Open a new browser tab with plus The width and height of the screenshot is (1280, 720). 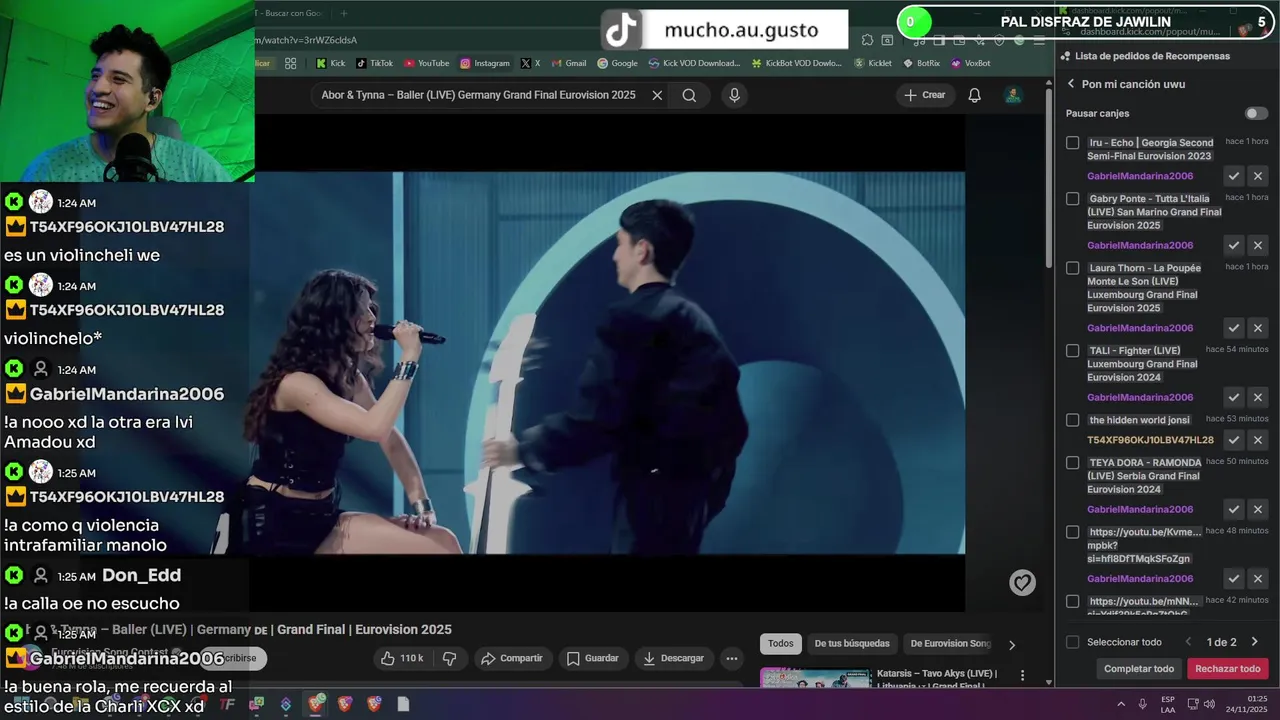coord(343,13)
